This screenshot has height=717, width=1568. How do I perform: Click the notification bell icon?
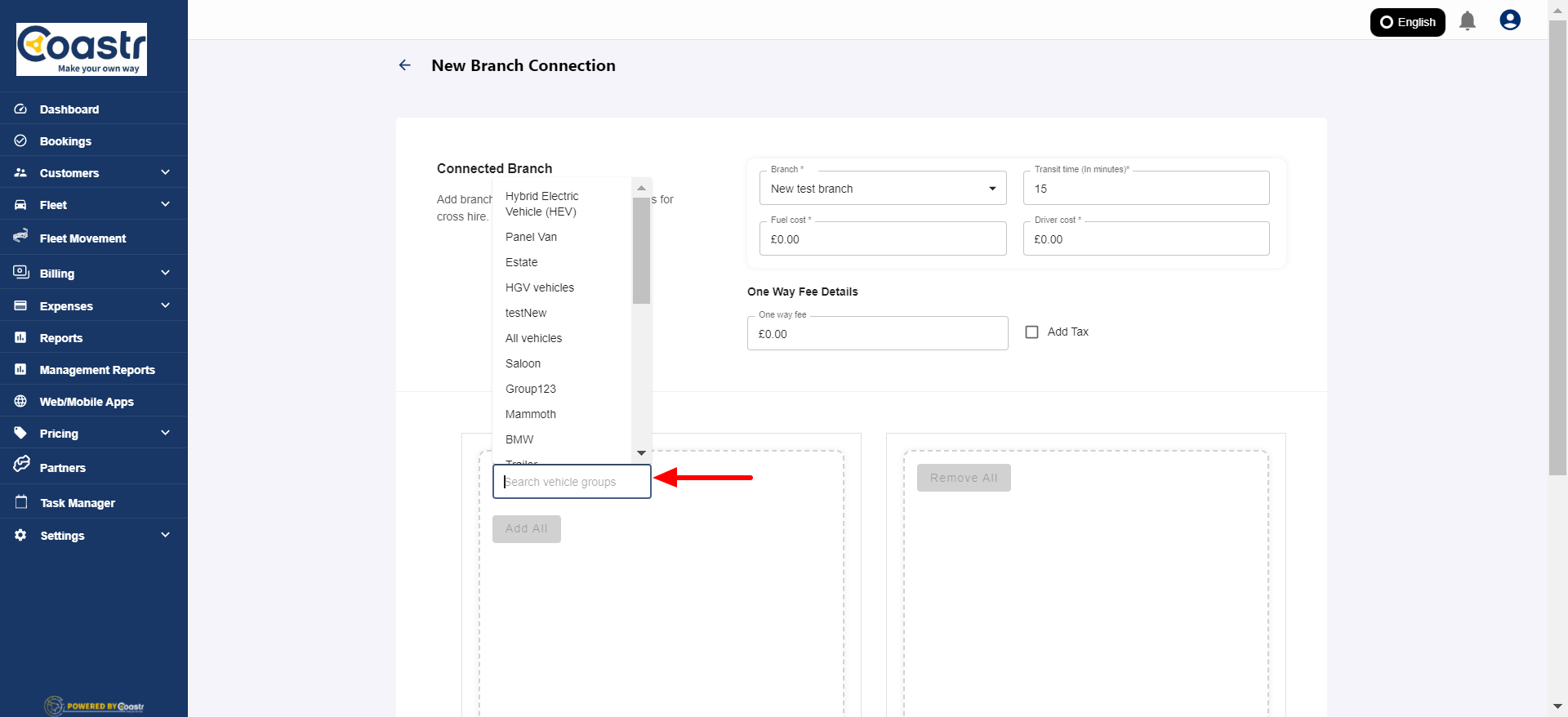pos(1468,21)
